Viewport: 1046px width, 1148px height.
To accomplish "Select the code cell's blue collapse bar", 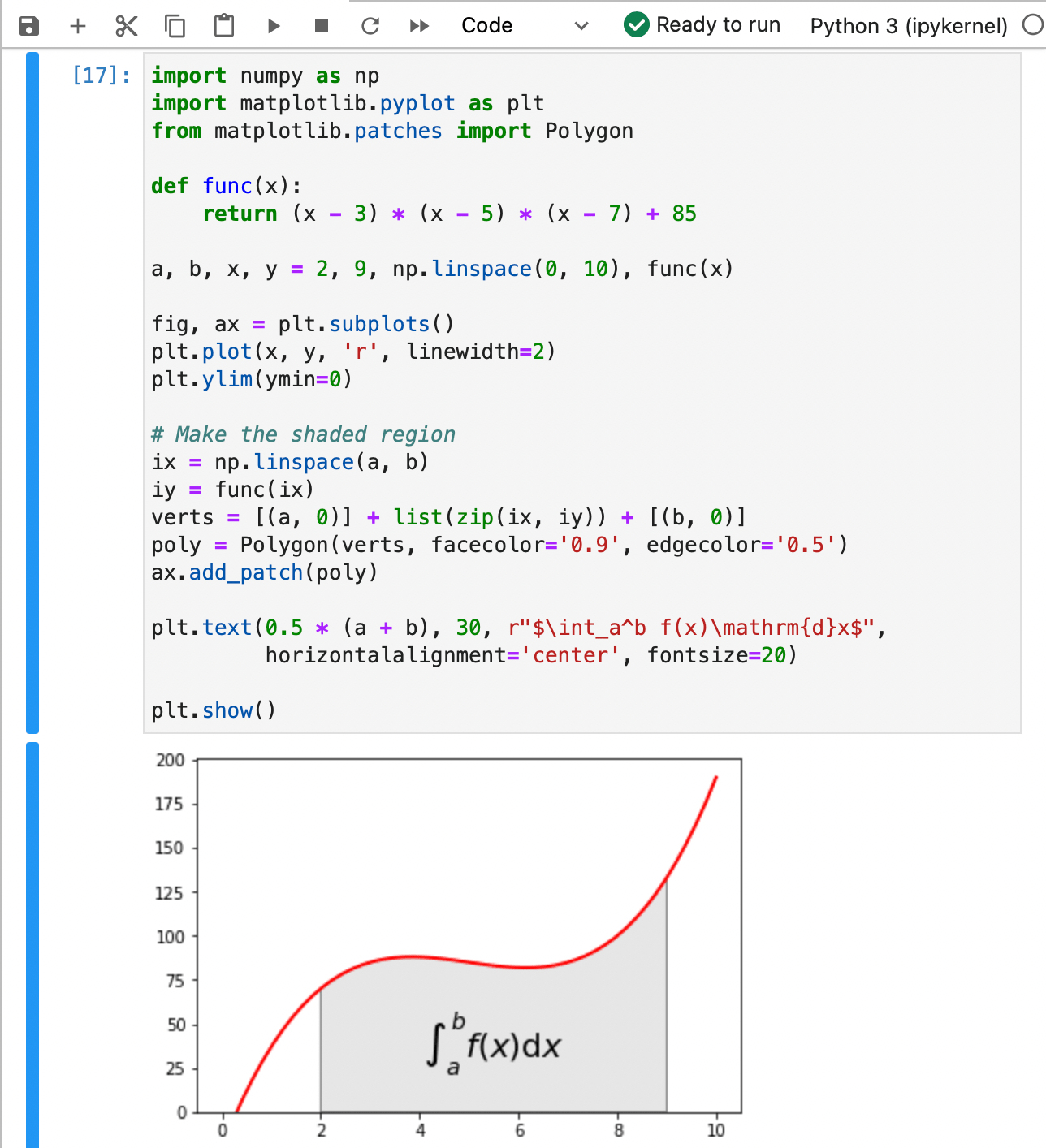I will pos(31,390).
